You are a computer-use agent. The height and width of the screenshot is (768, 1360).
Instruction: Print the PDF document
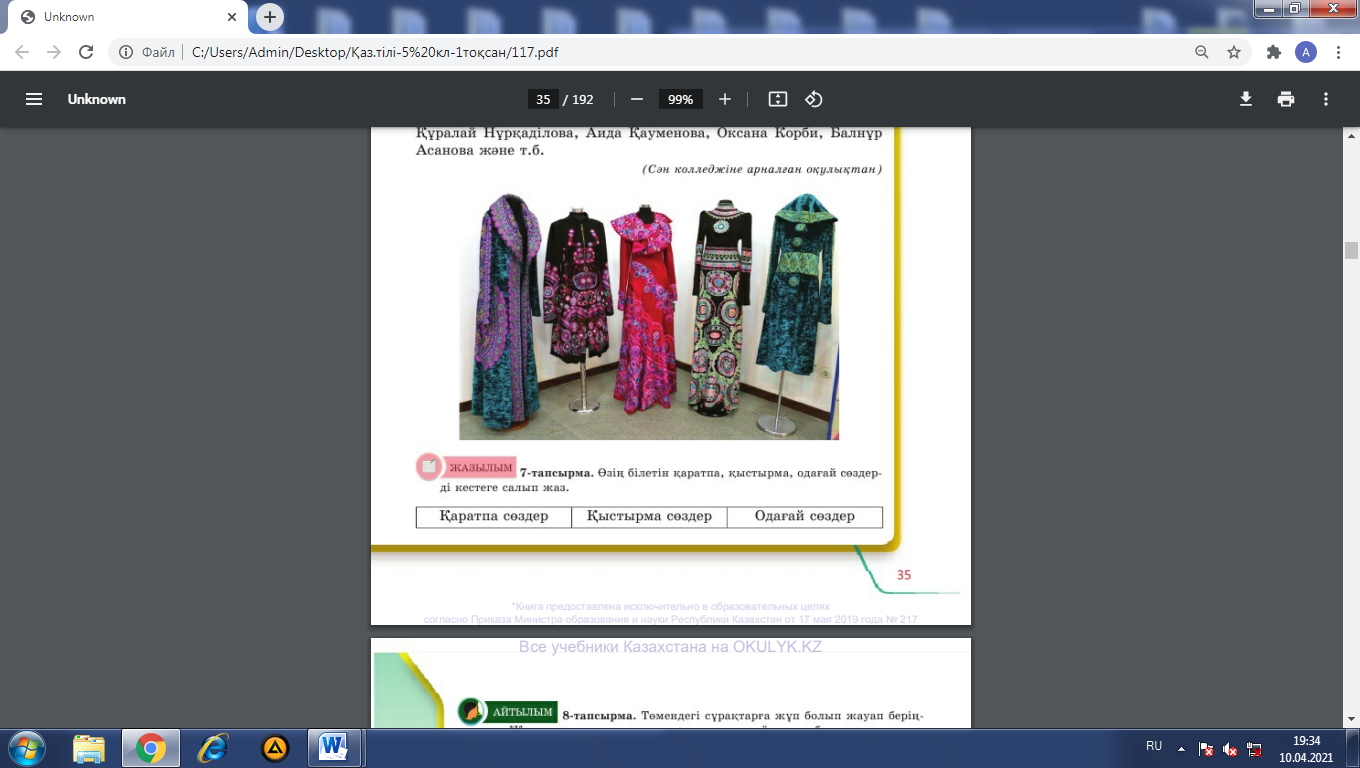(x=1286, y=99)
